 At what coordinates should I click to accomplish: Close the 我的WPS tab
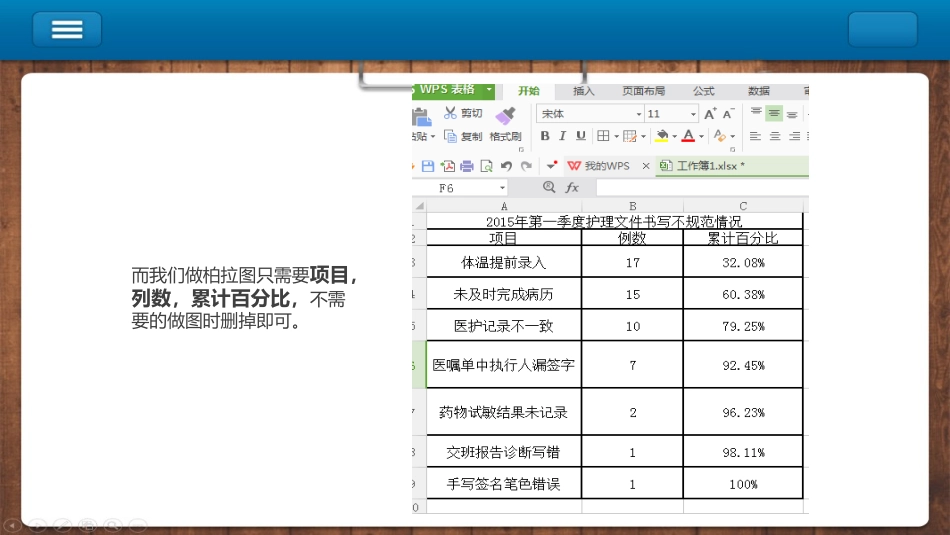[646, 165]
